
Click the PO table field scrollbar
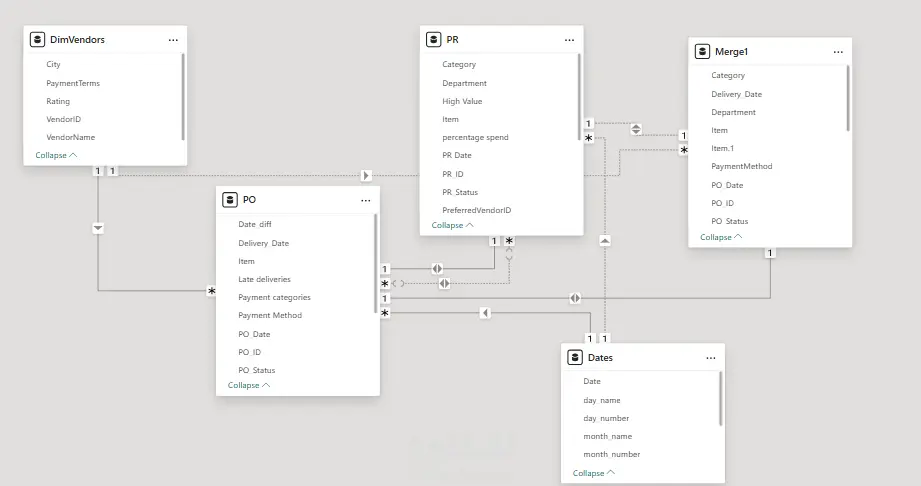[x=375, y=263]
